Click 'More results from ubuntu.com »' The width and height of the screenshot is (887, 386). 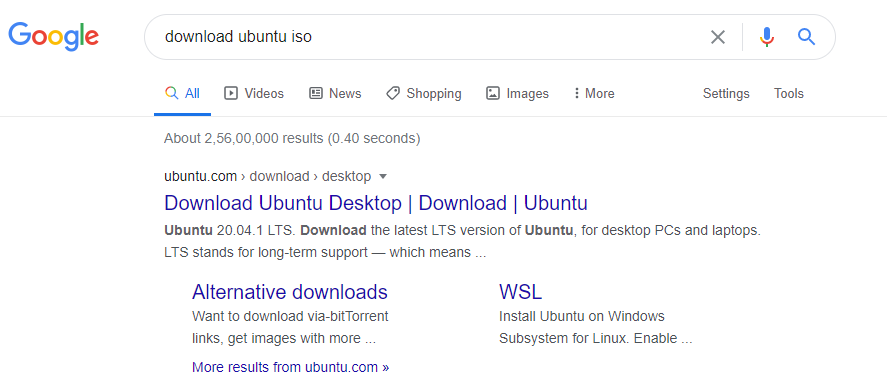[x=291, y=367]
